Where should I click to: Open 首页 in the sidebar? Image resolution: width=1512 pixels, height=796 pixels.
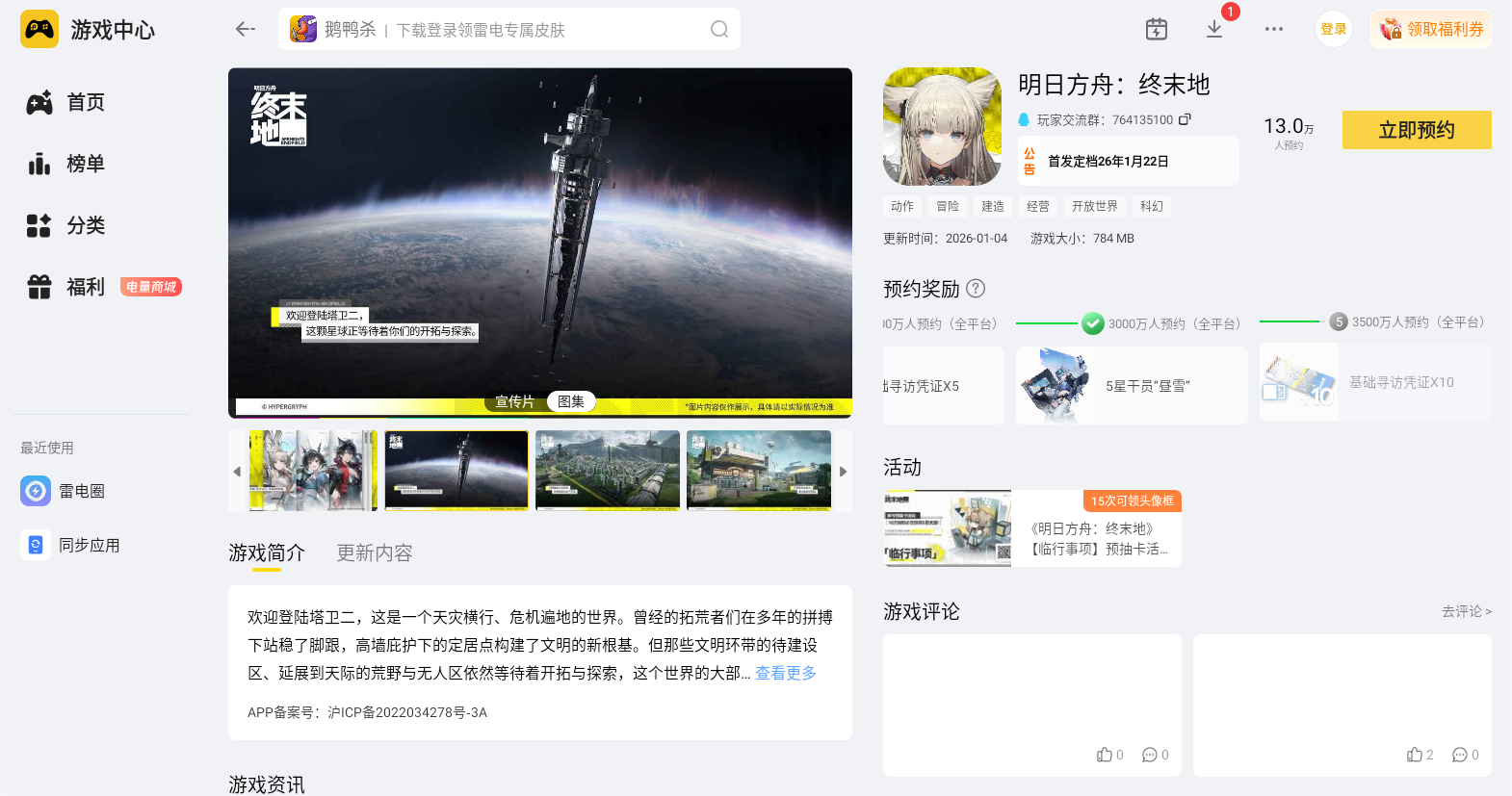click(66, 102)
